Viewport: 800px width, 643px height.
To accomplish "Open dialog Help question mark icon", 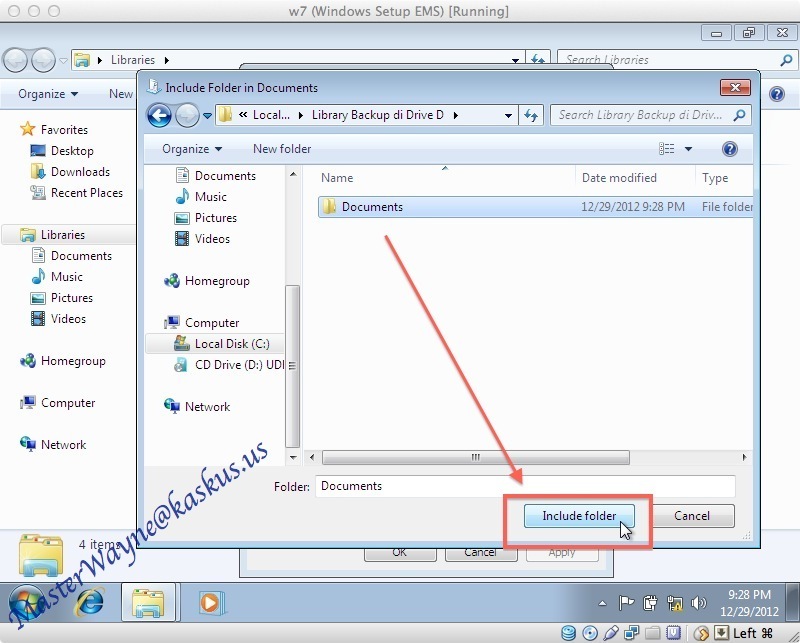I will [x=730, y=149].
